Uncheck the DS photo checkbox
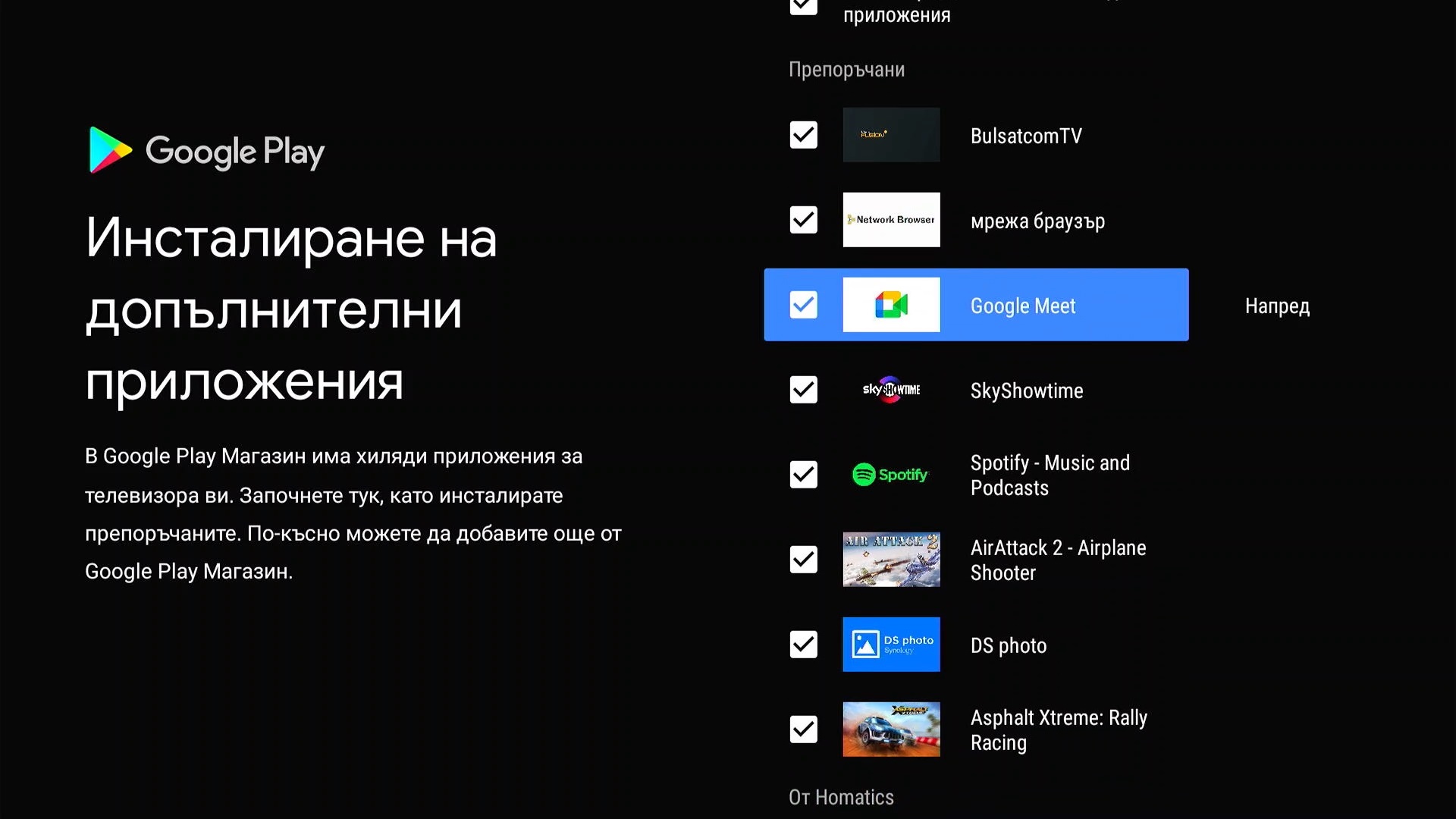Image resolution: width=1456 pixels, height=819 pixels. click(x=804, y=645)
